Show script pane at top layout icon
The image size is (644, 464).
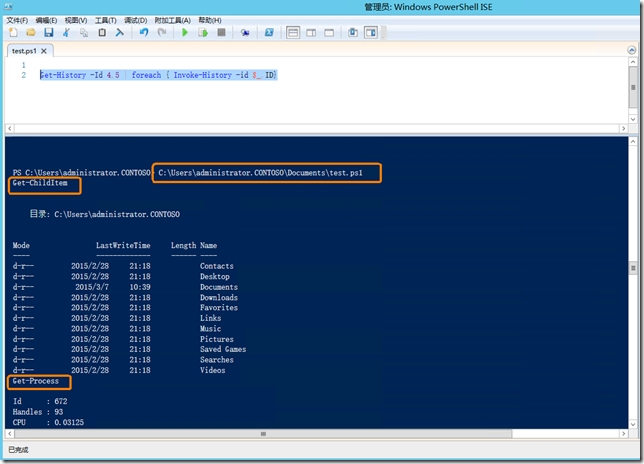293,32
